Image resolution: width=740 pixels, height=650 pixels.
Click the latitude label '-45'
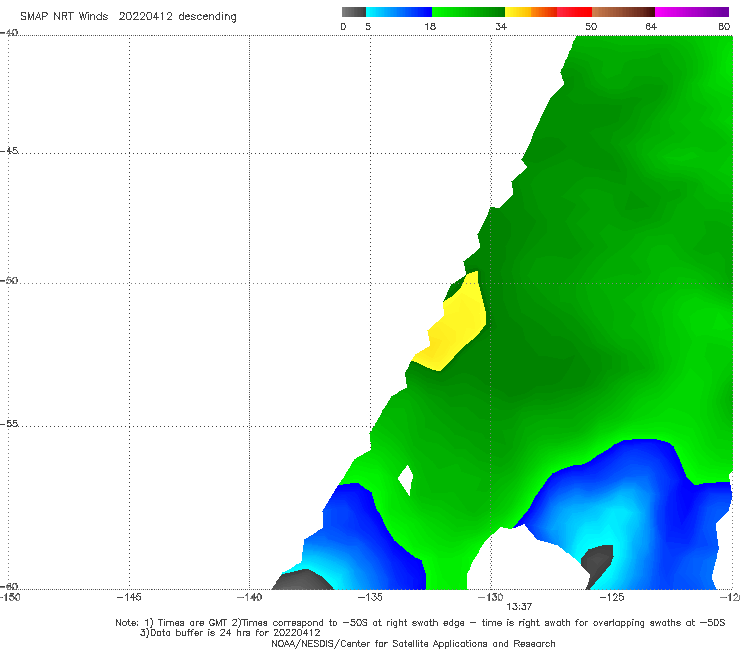click(x=9, y=151)
